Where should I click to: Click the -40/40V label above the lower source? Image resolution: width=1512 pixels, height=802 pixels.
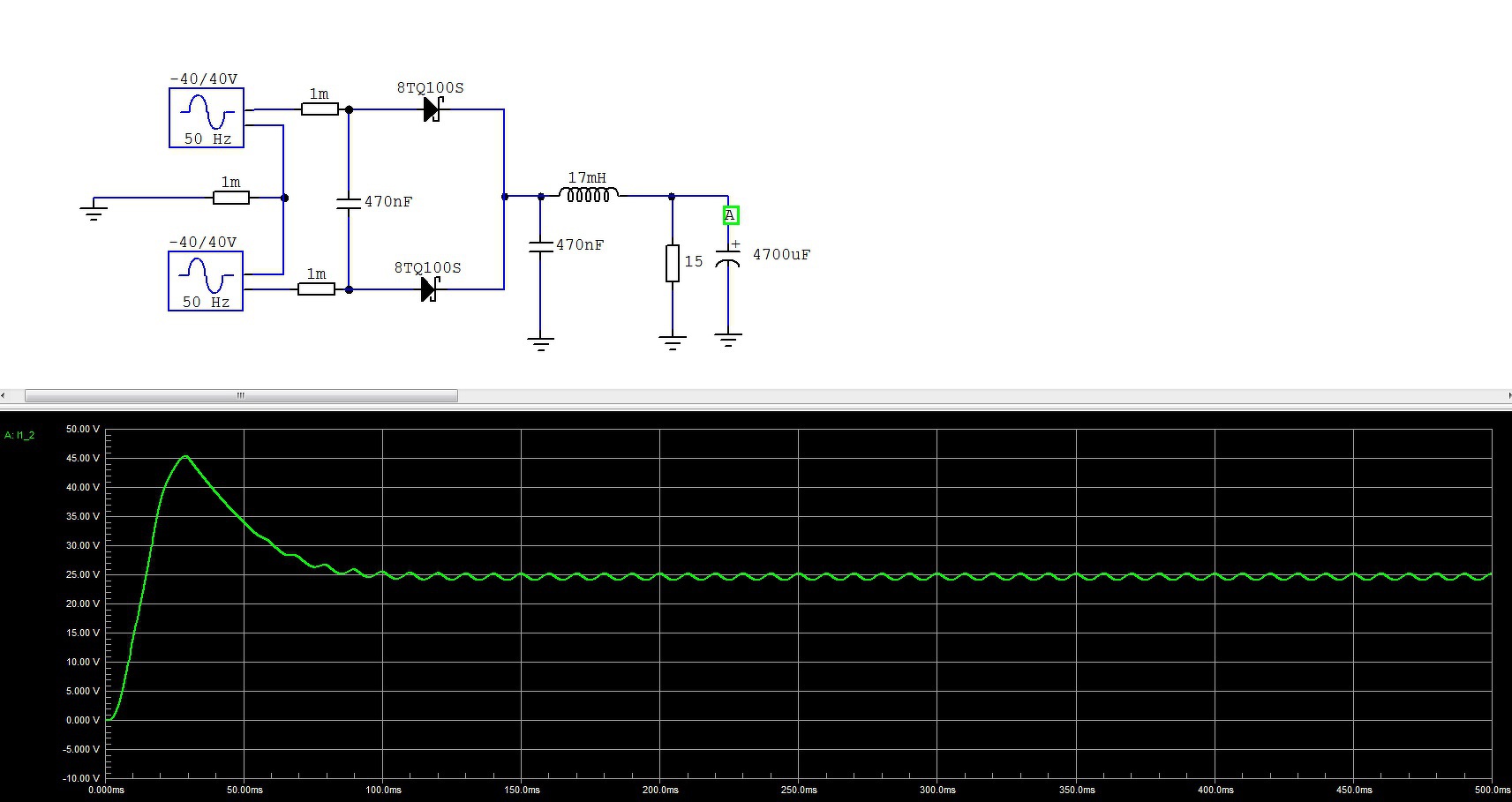203,242
